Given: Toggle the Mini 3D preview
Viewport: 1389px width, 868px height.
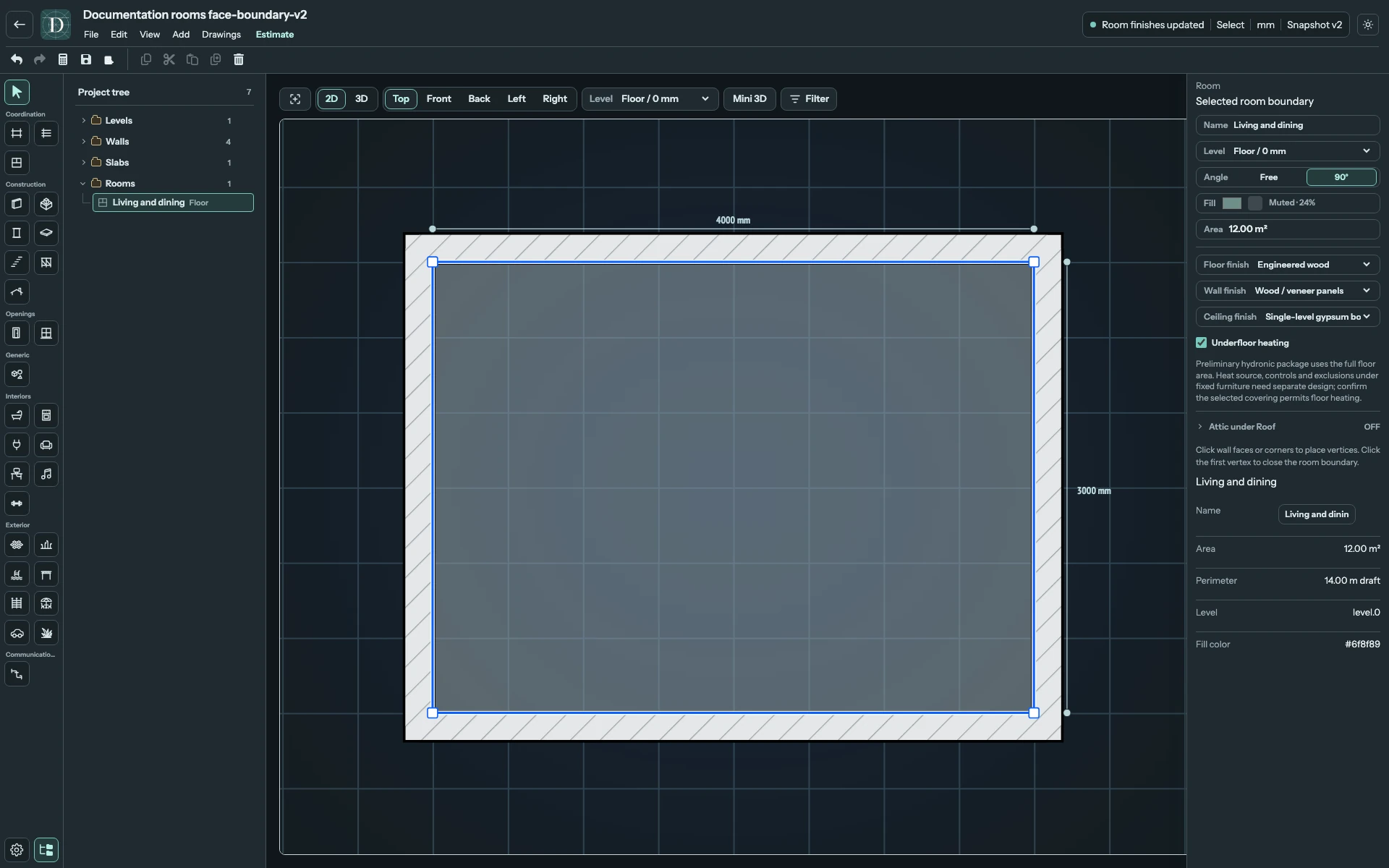Looking at the screenshot, I should pyautogui.click(x=749, y=99).
